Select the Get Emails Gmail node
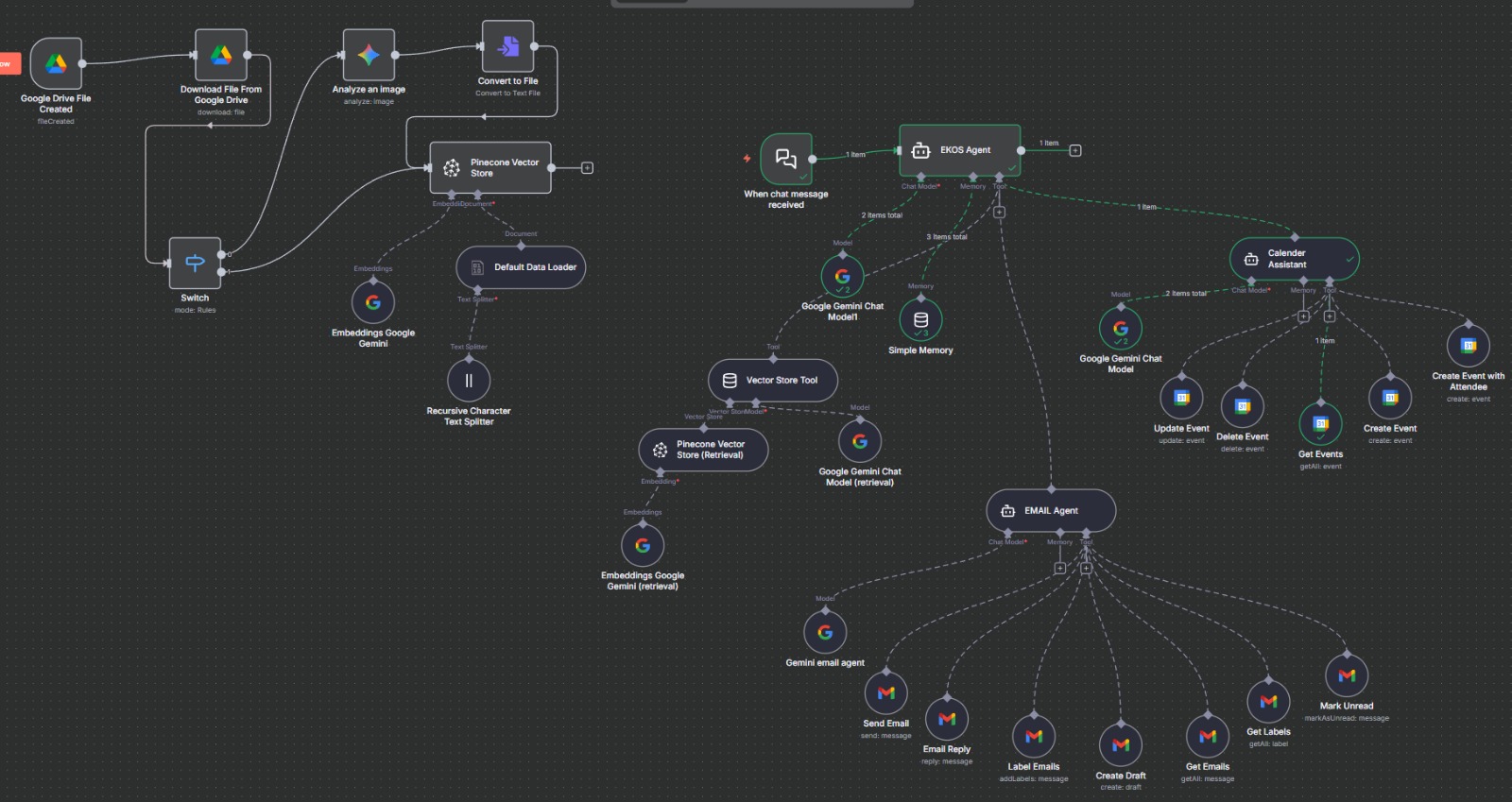The image size is (1512, 802). point(1208,737)
